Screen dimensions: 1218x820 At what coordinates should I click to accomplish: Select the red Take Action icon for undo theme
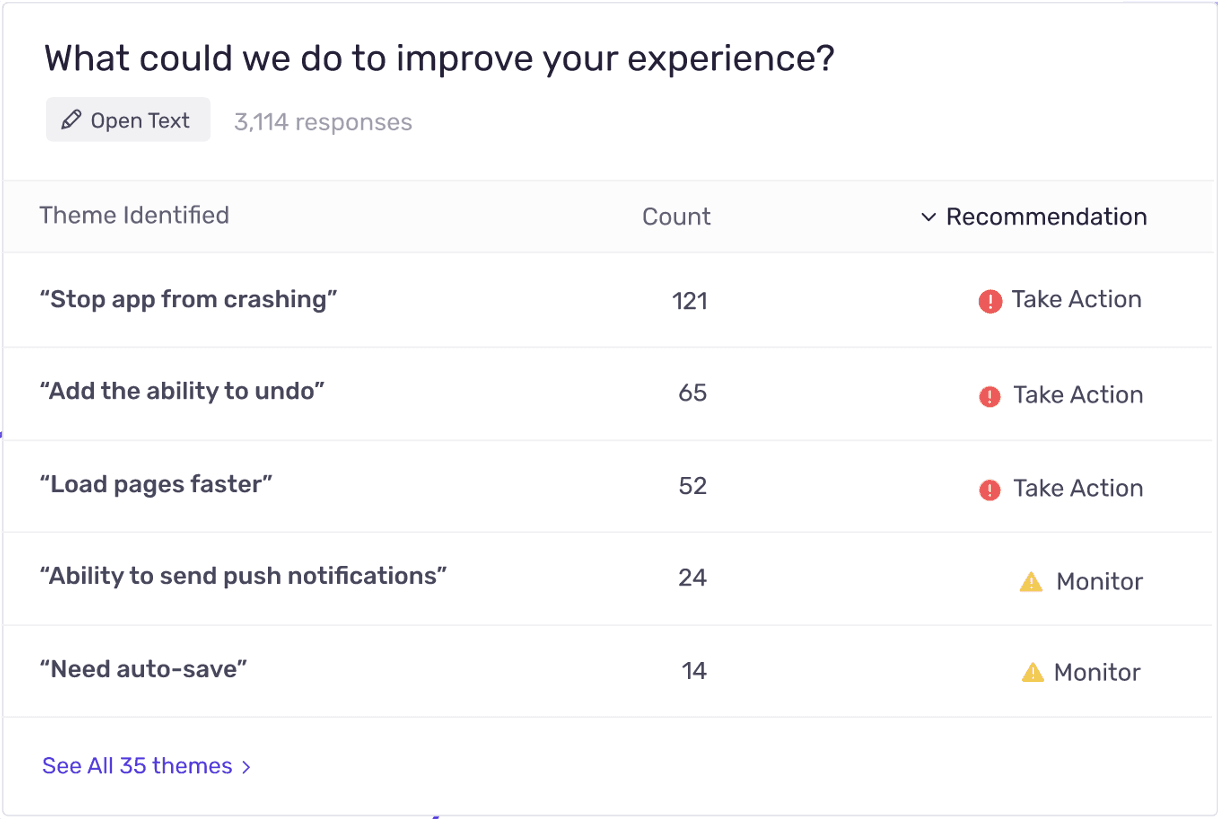coord(989,396)
